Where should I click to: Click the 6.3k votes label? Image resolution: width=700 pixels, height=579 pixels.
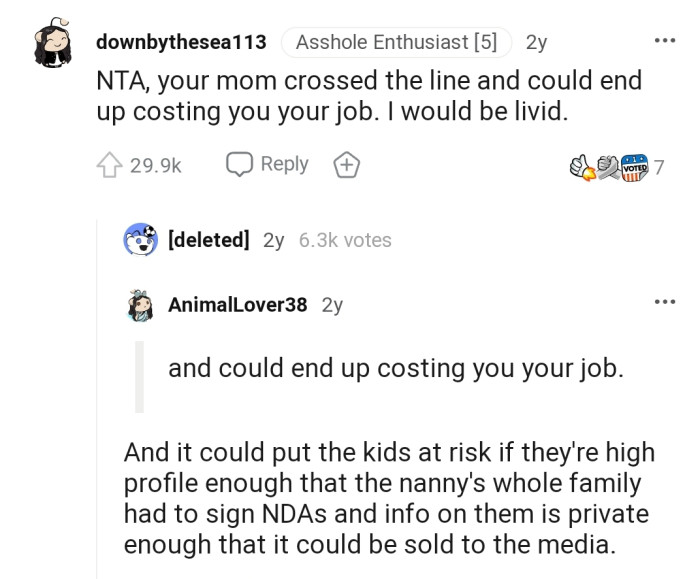345,240
